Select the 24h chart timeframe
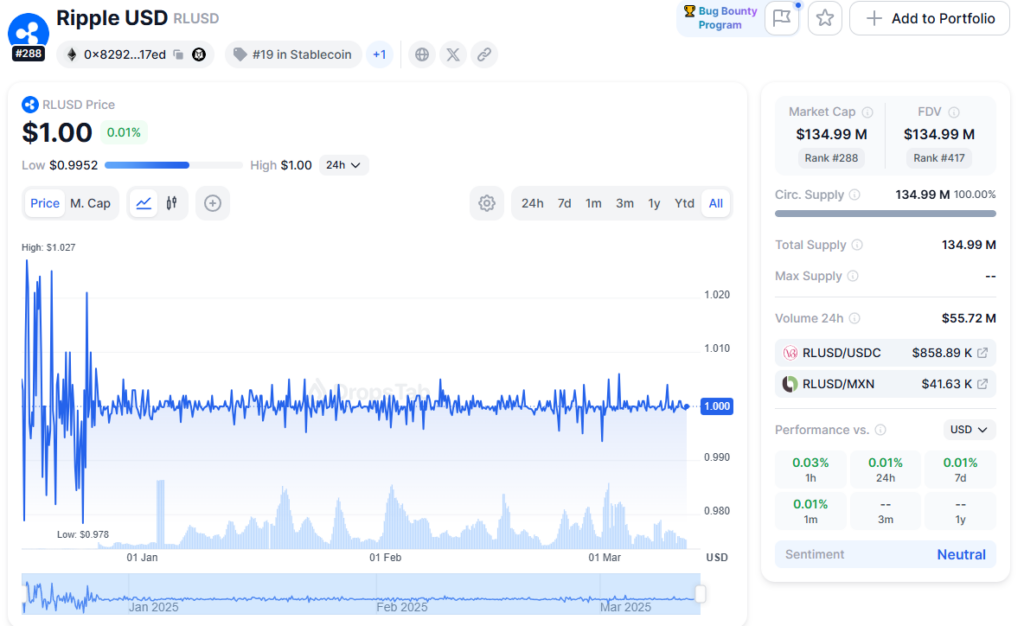 pyautogui.click(x=532, y=203)
